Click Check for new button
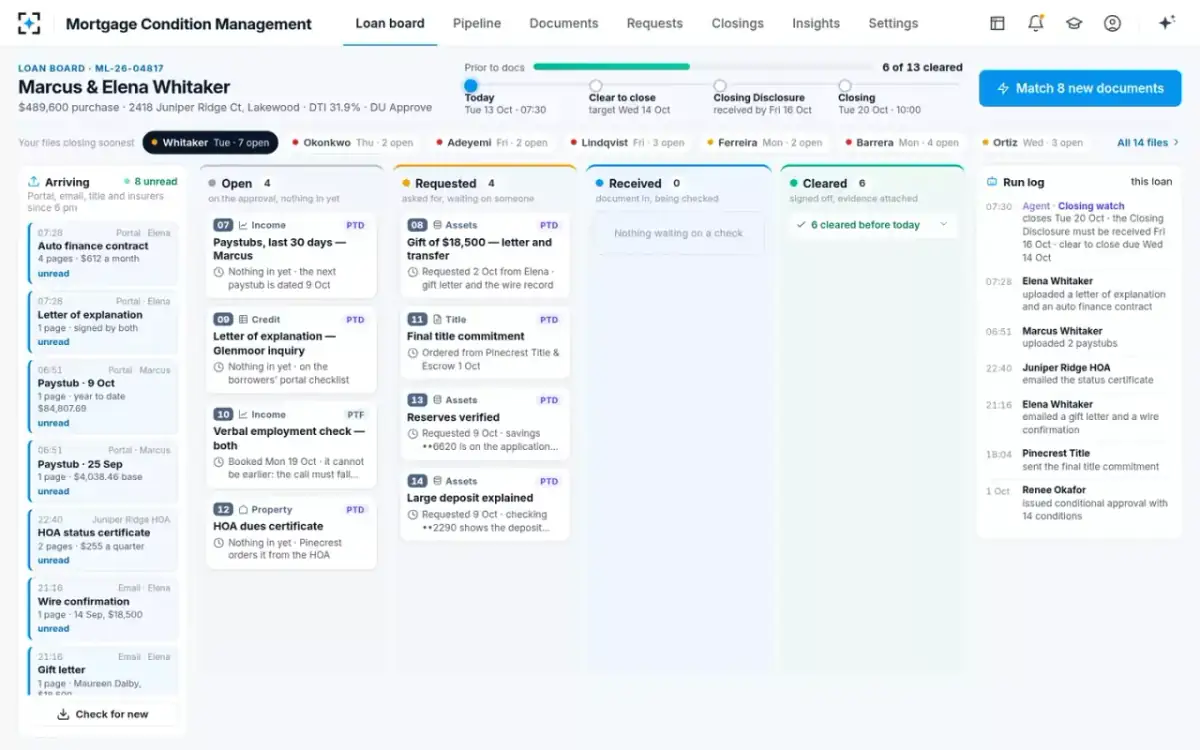1200x750 pixels. [x=102, y=714]
